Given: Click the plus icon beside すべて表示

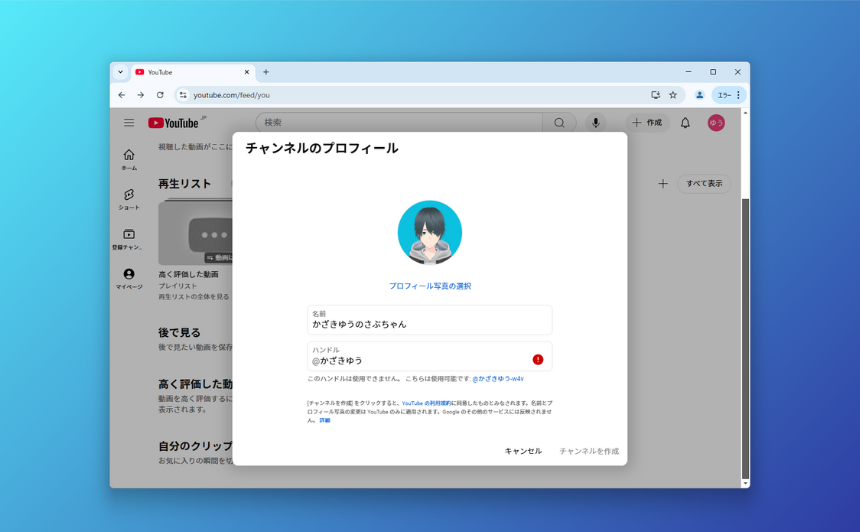Looking at the screenshot, I should click(663, 184).
